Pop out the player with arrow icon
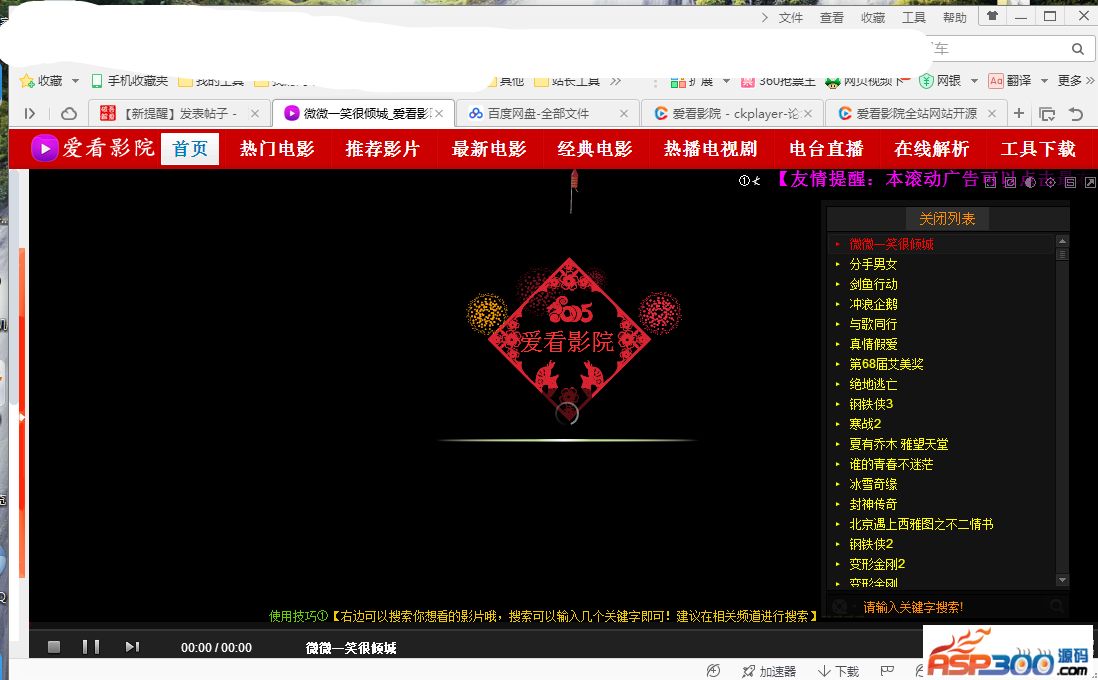The image size is (1098, 680). (1090, 183)
